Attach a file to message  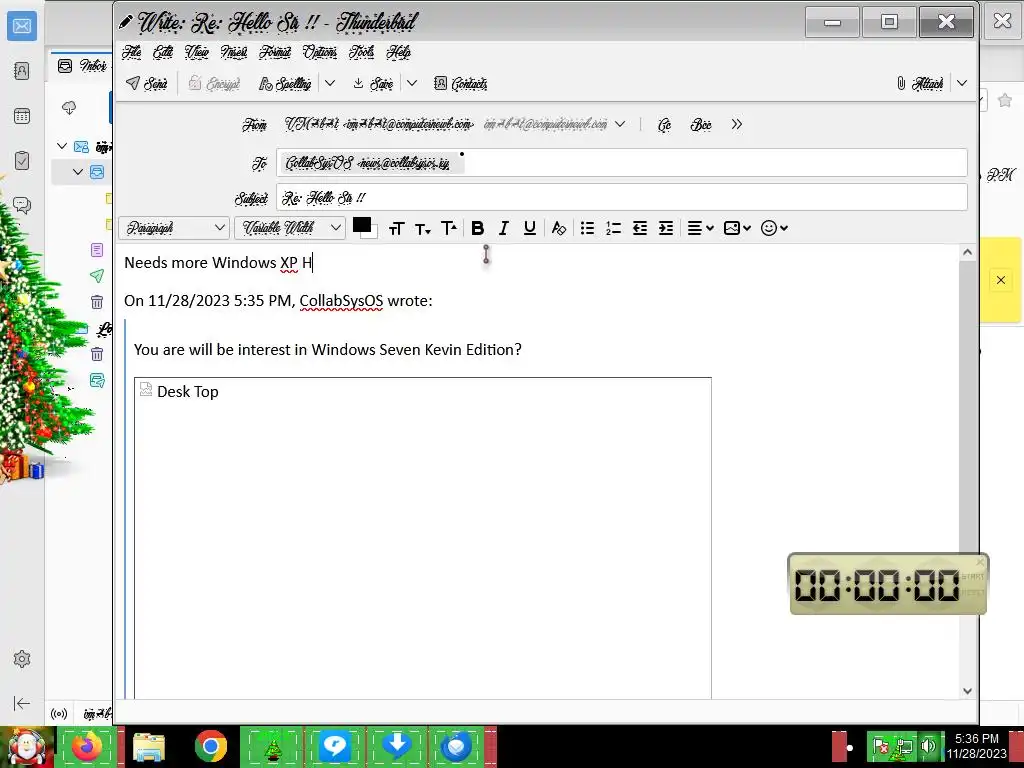pyautogui.click(x=920, y=84)
